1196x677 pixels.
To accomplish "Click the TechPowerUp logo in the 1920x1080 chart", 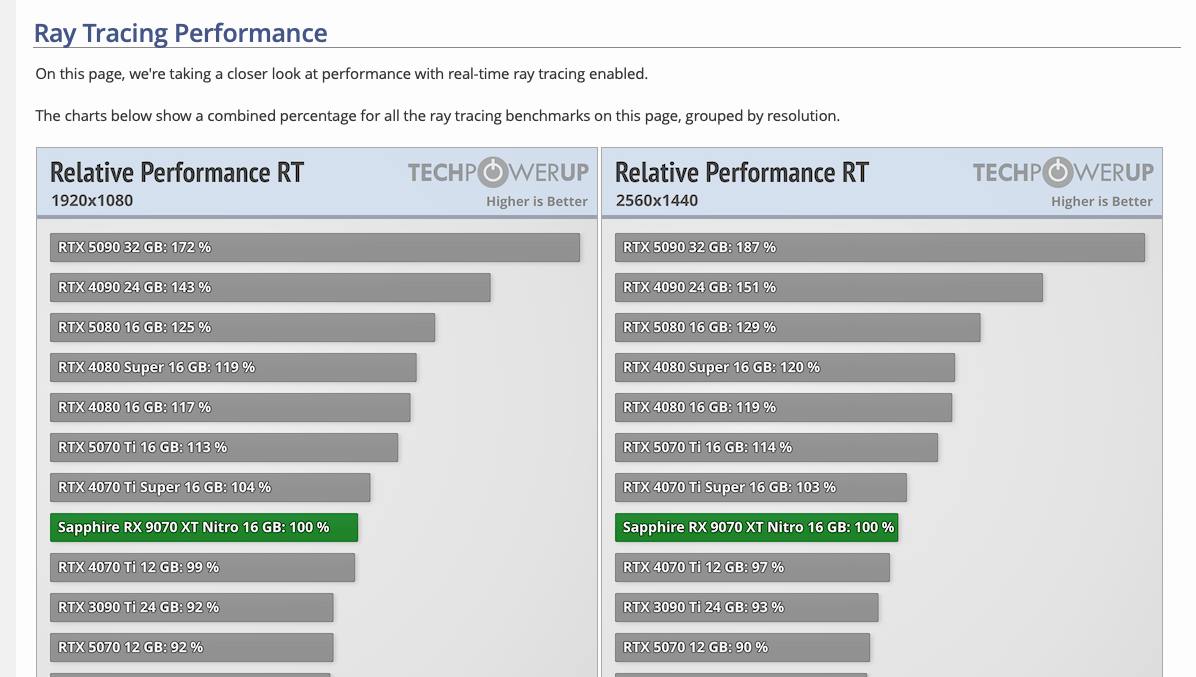I will [498, 173].
